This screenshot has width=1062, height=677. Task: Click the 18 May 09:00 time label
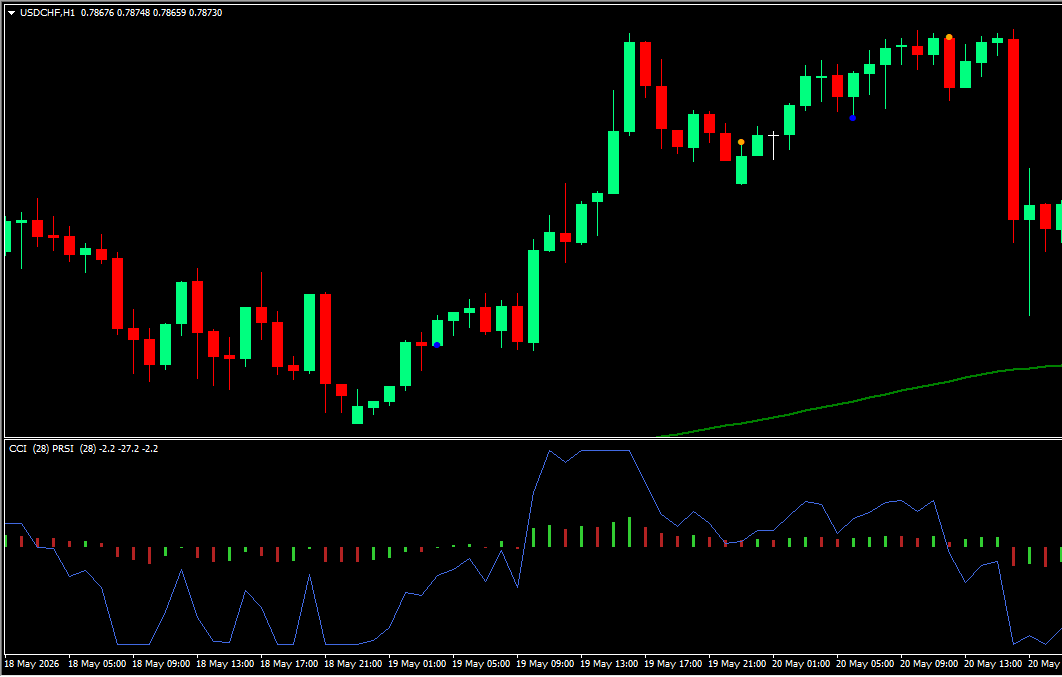(x=160, y=664)
